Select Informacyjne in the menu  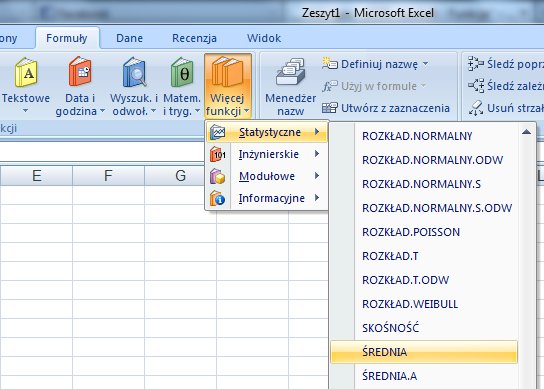coord(266,198)
